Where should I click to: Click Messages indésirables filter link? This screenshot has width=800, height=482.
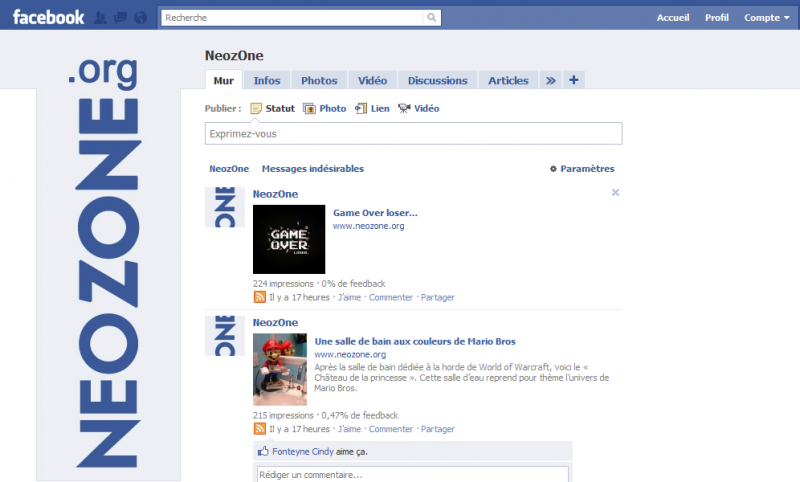click(x=312, y=169)
